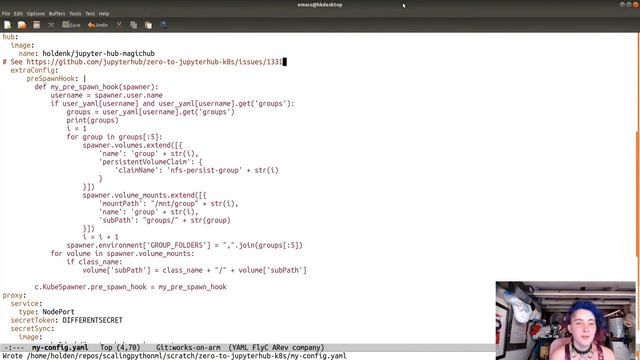This screenshot has width=640, height=360.
Task: Click the emacs window title bar text
Action: (320, 5)
